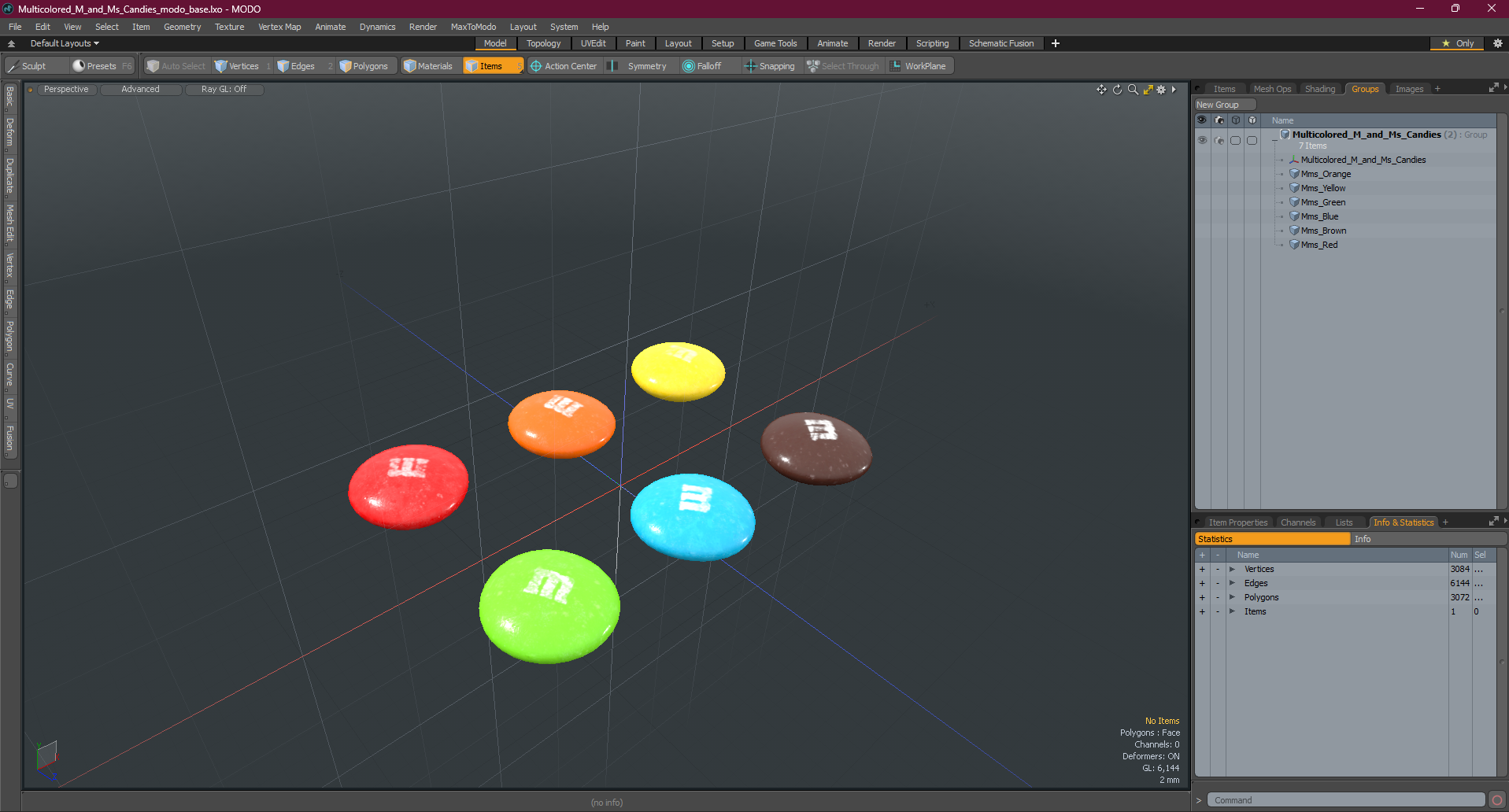Add a new tab beside Images tab
The image size is (1509, 812).
(1437, 89)
